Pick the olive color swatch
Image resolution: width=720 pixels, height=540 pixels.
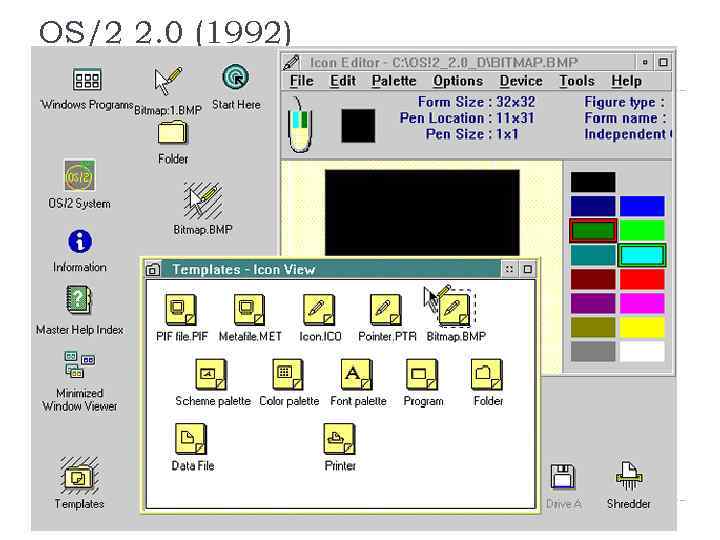[x=593, y=327]
